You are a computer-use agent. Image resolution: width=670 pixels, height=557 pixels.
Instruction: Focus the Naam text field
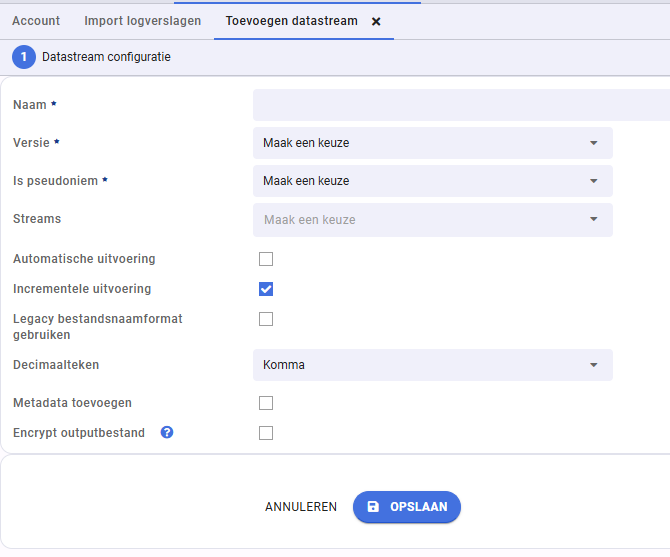pos(461,105)
